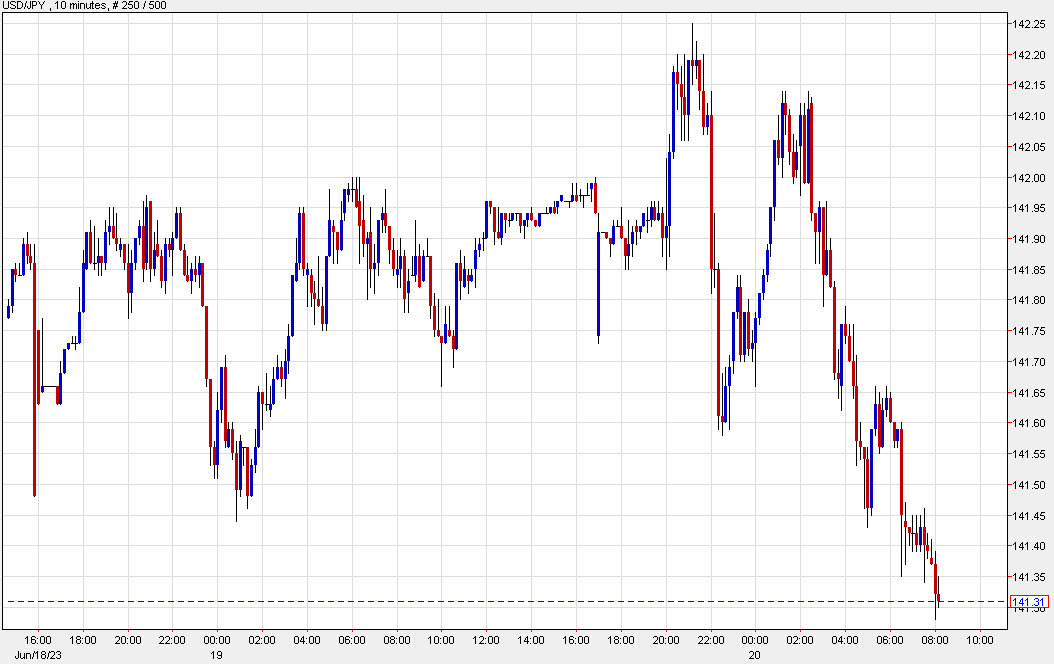Choose the 141.60 price axis label
This screenshot has height=664, width=1054.
[x=1028, y=423]
